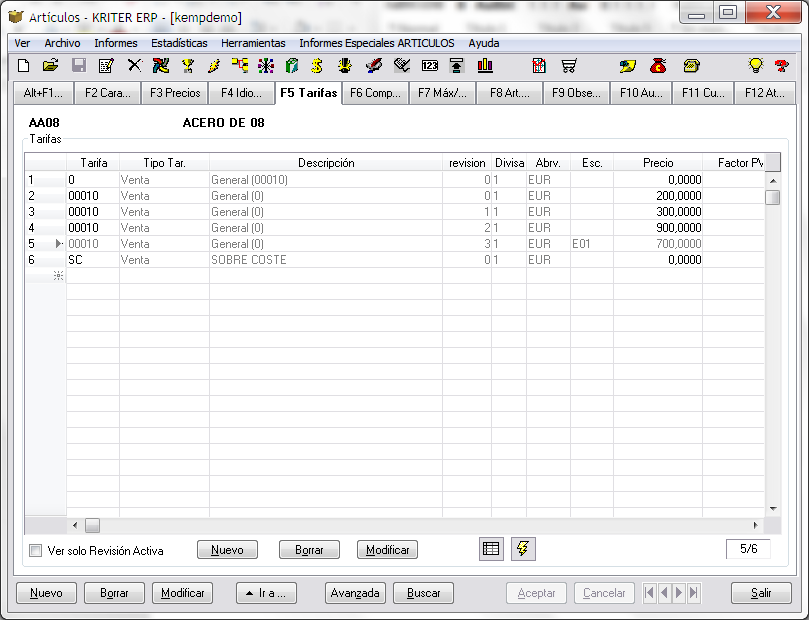Click Nuevo button in Tarifas panel
809x620 pixels.
[x=227, y=550]
